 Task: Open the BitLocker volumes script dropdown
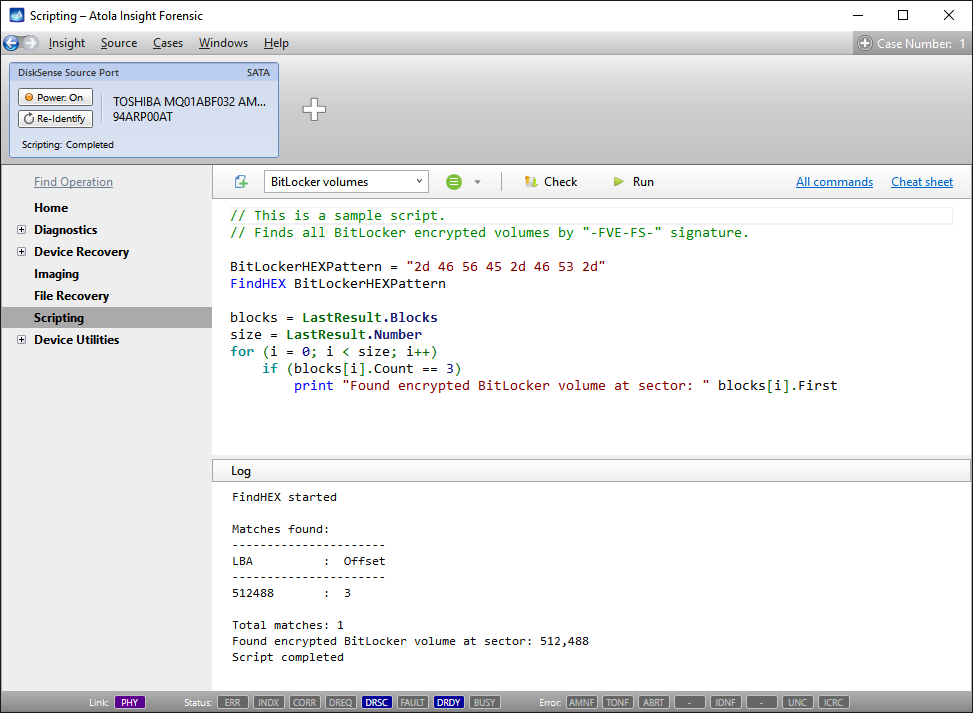[x=346, y=182]
